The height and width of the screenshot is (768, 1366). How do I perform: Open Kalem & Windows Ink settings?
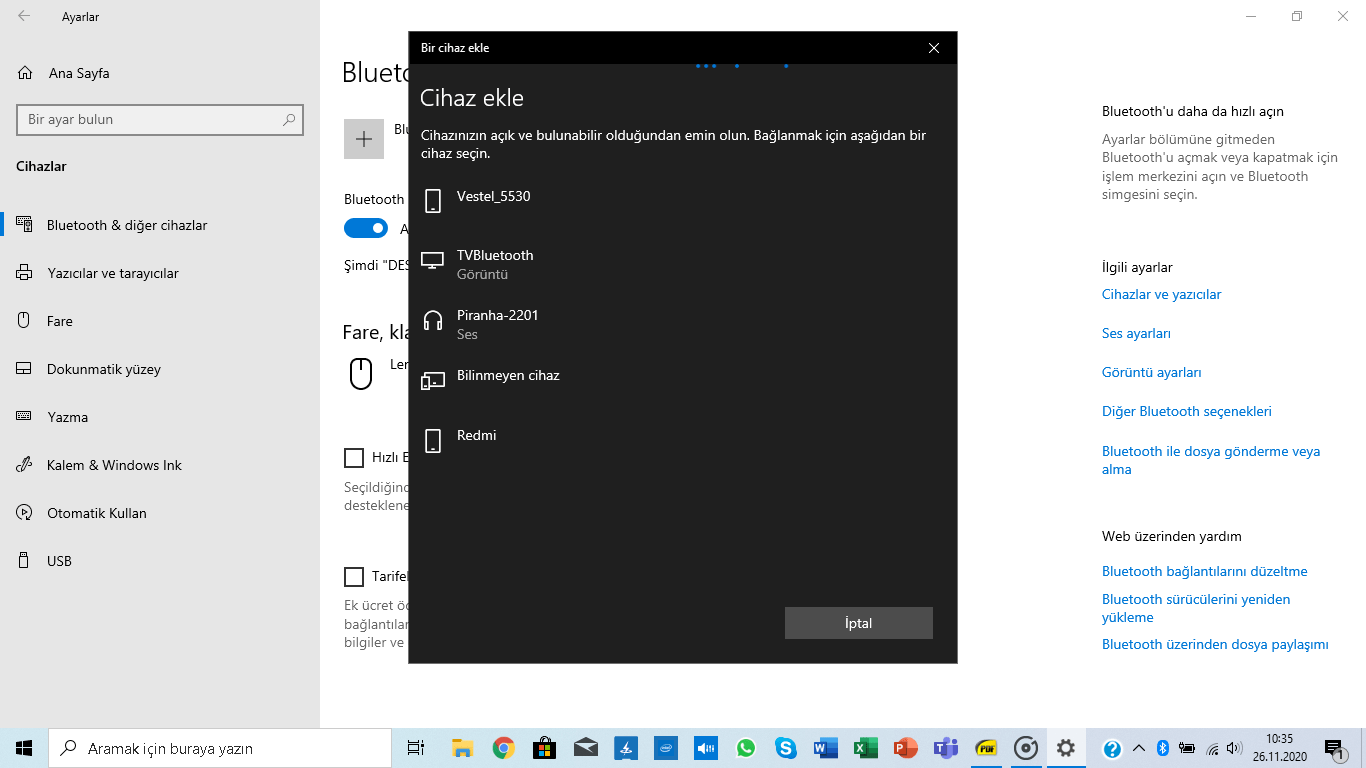coord(160,465)
